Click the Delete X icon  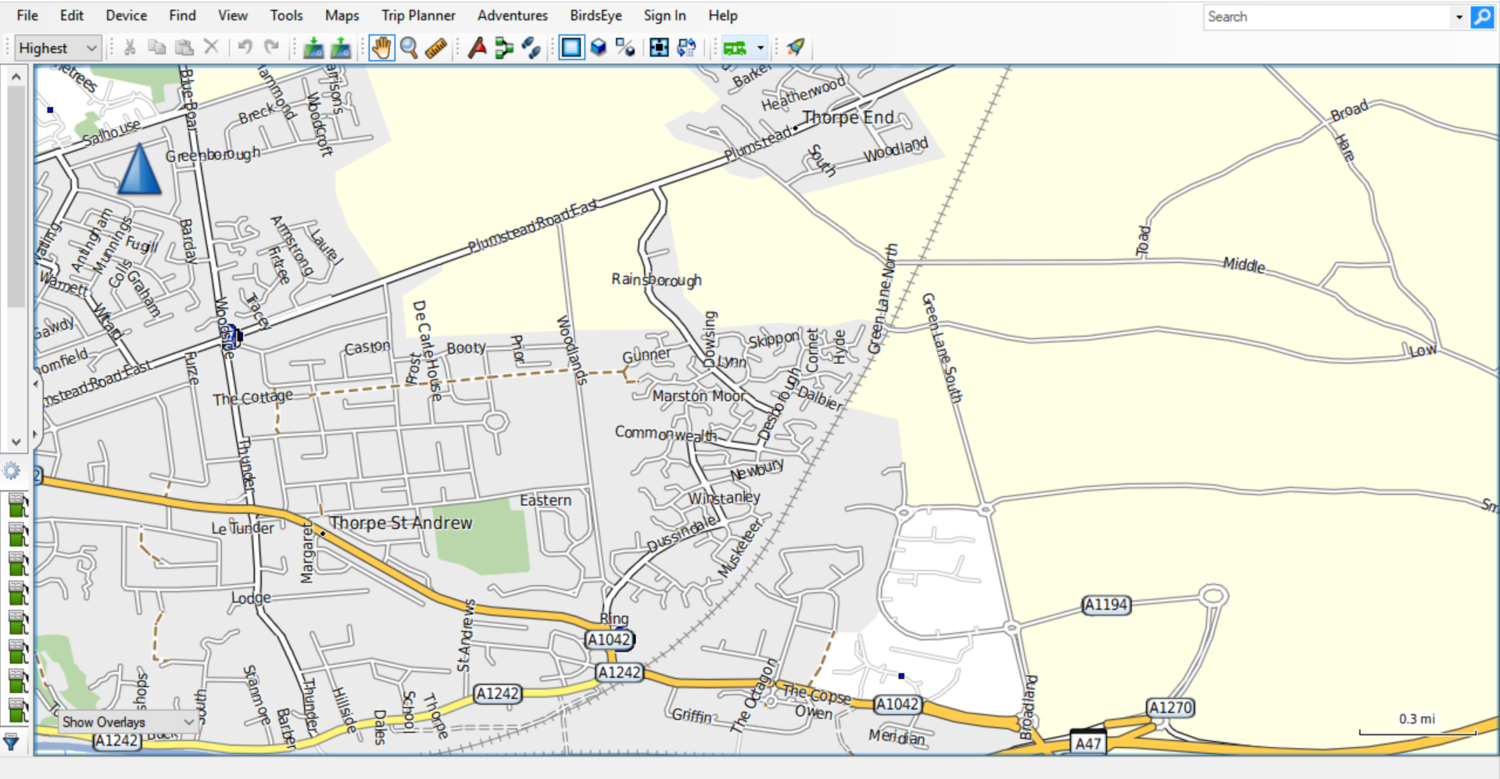tap(211, 47)
